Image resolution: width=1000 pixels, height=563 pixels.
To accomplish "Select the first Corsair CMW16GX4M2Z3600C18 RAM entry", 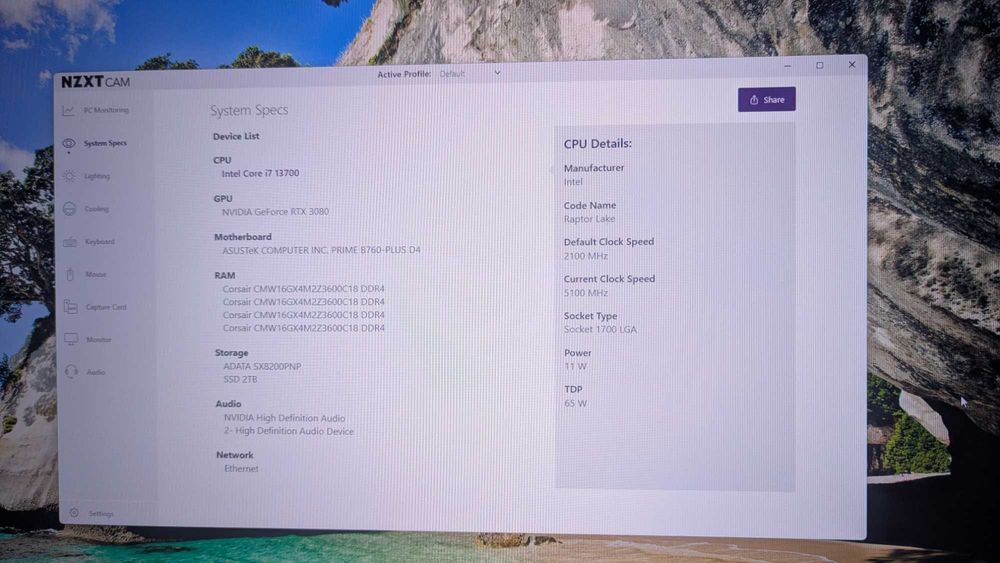I will 304,289.
